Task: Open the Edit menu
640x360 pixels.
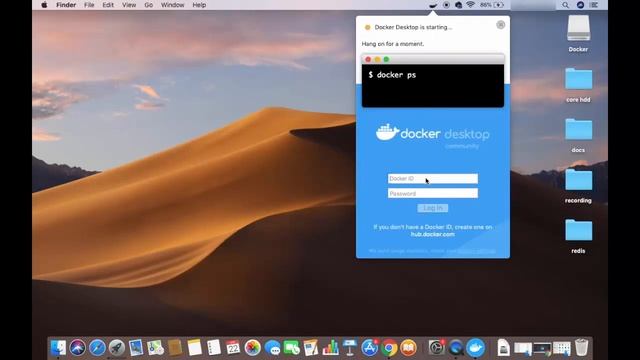Action: click(108, 5)
